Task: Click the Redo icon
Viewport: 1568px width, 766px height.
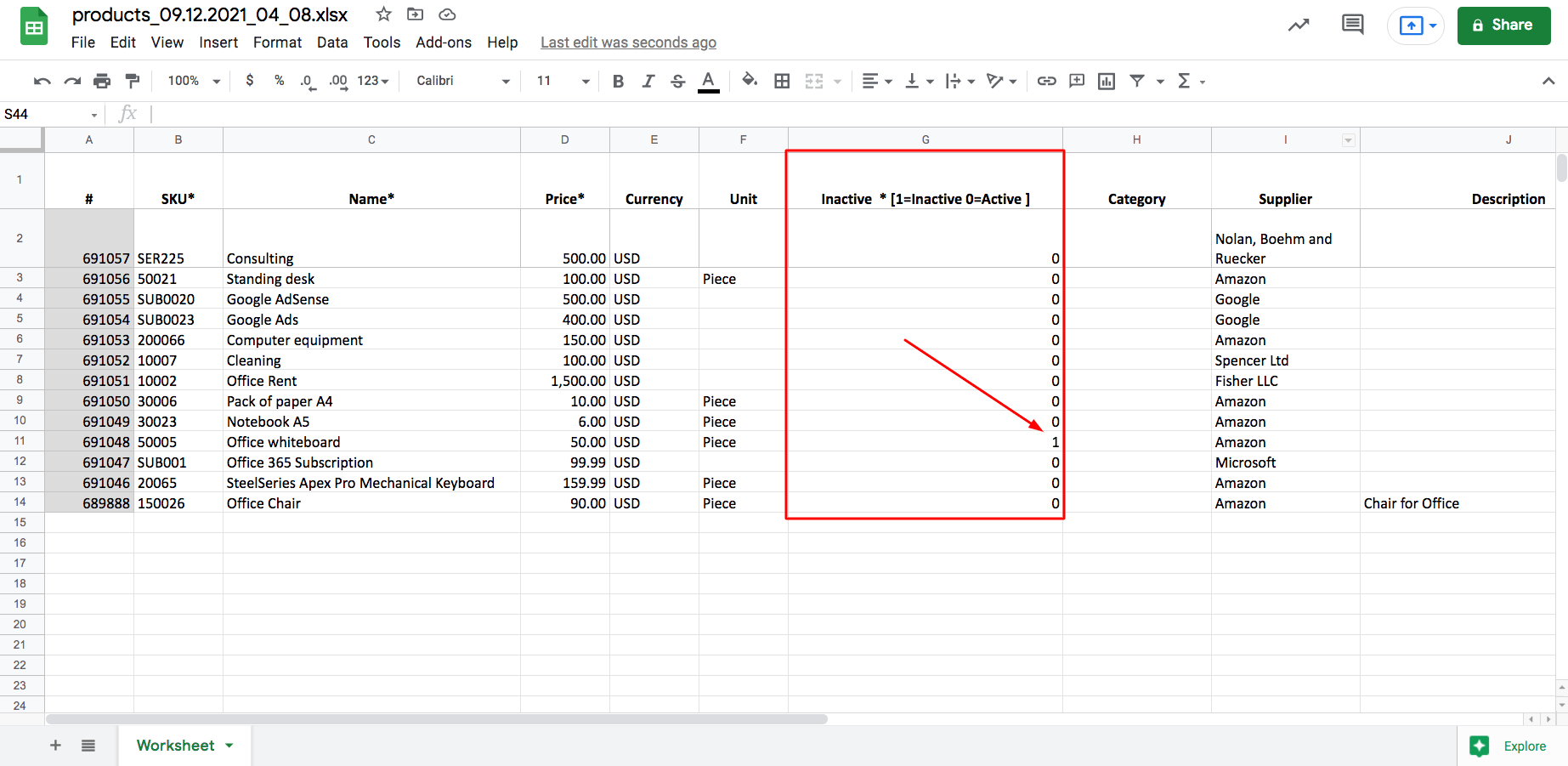Action: (72, 81)
